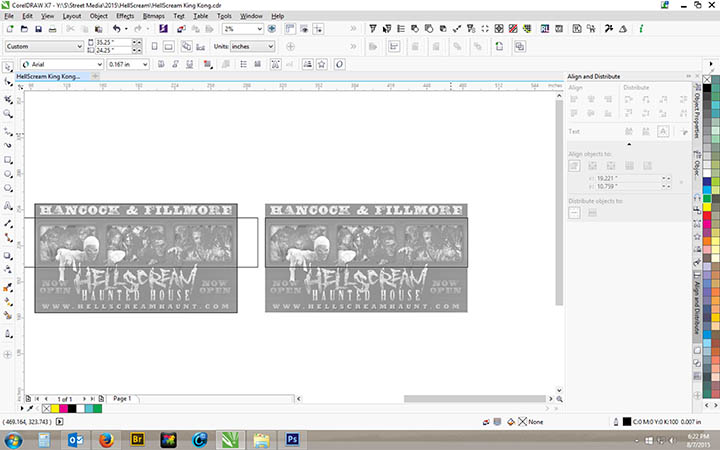Select the Zoom tool magnifier
Viewport: 720px width, 450px height.
(x=8, y=113)
